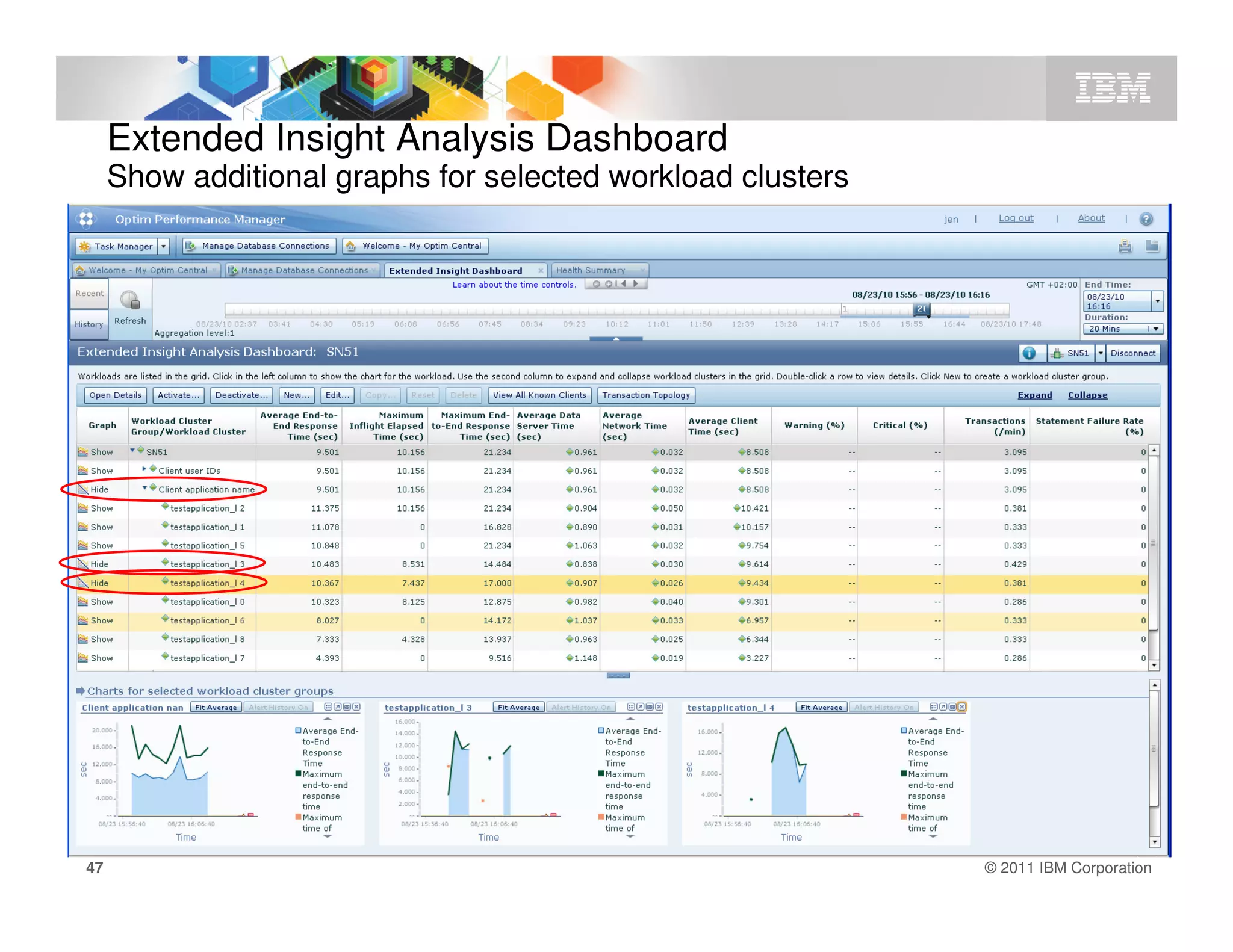Show the graph for testapplication_l 5

[x=96, y=546]
